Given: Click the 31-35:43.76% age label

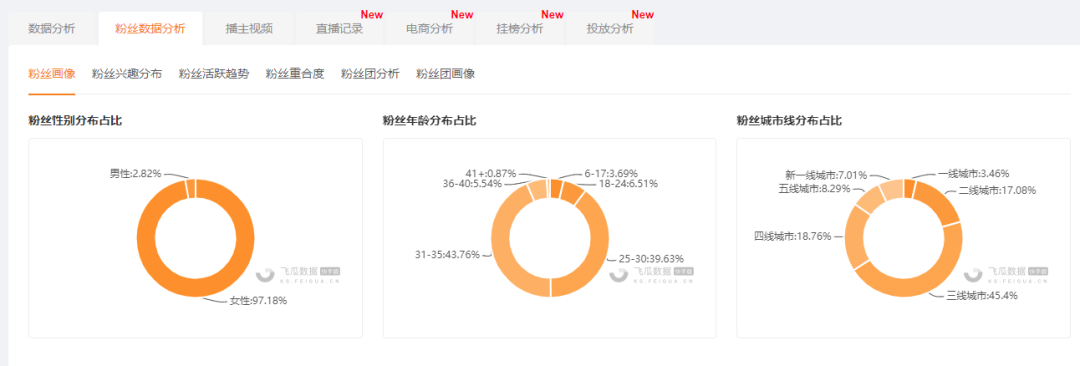Looking at the screenshot, I should [446, 254].
